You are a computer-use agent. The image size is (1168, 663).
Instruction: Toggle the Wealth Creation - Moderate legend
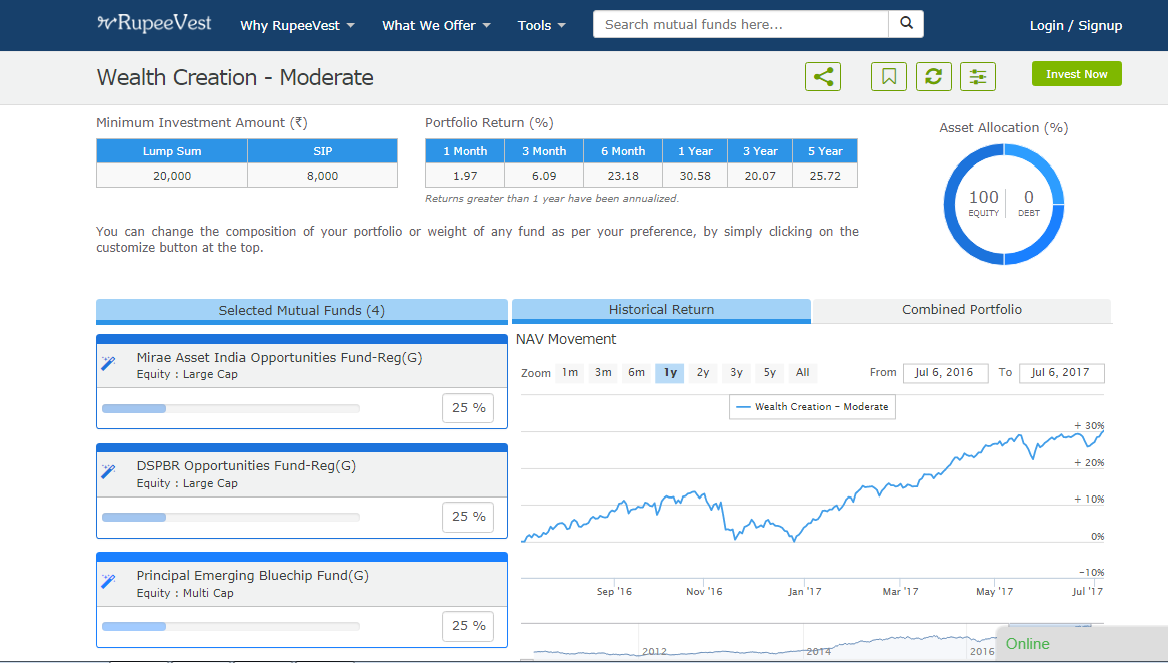pos(812,407)
